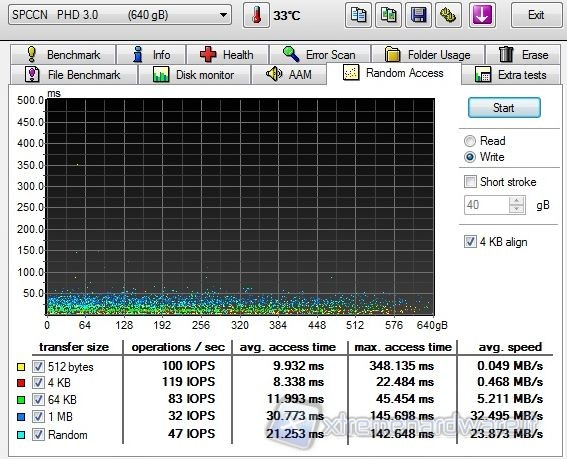
Task: Click the short stroke size input field
Action: point(487,205)
